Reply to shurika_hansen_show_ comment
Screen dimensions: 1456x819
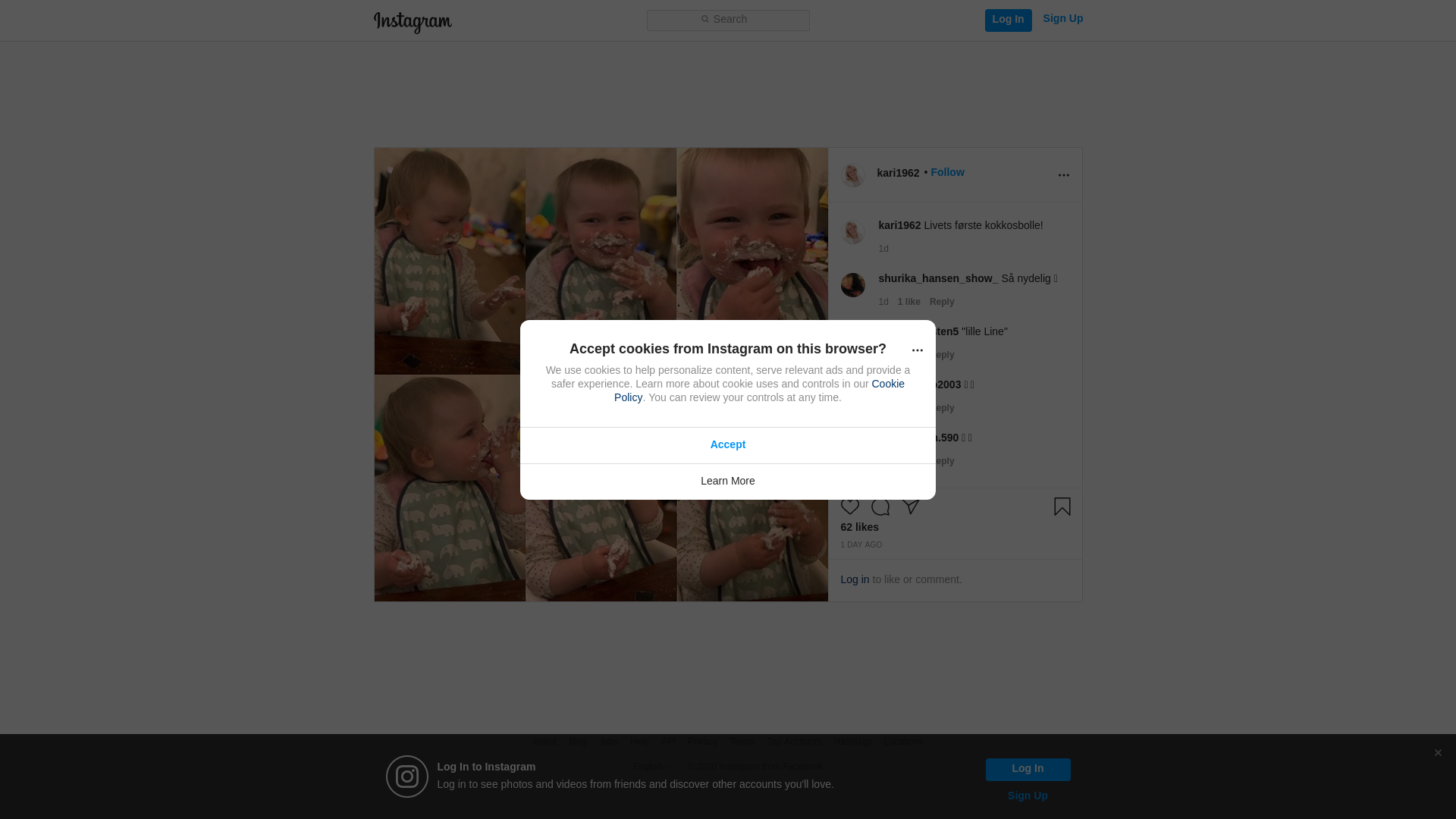[x=942, y=302]
